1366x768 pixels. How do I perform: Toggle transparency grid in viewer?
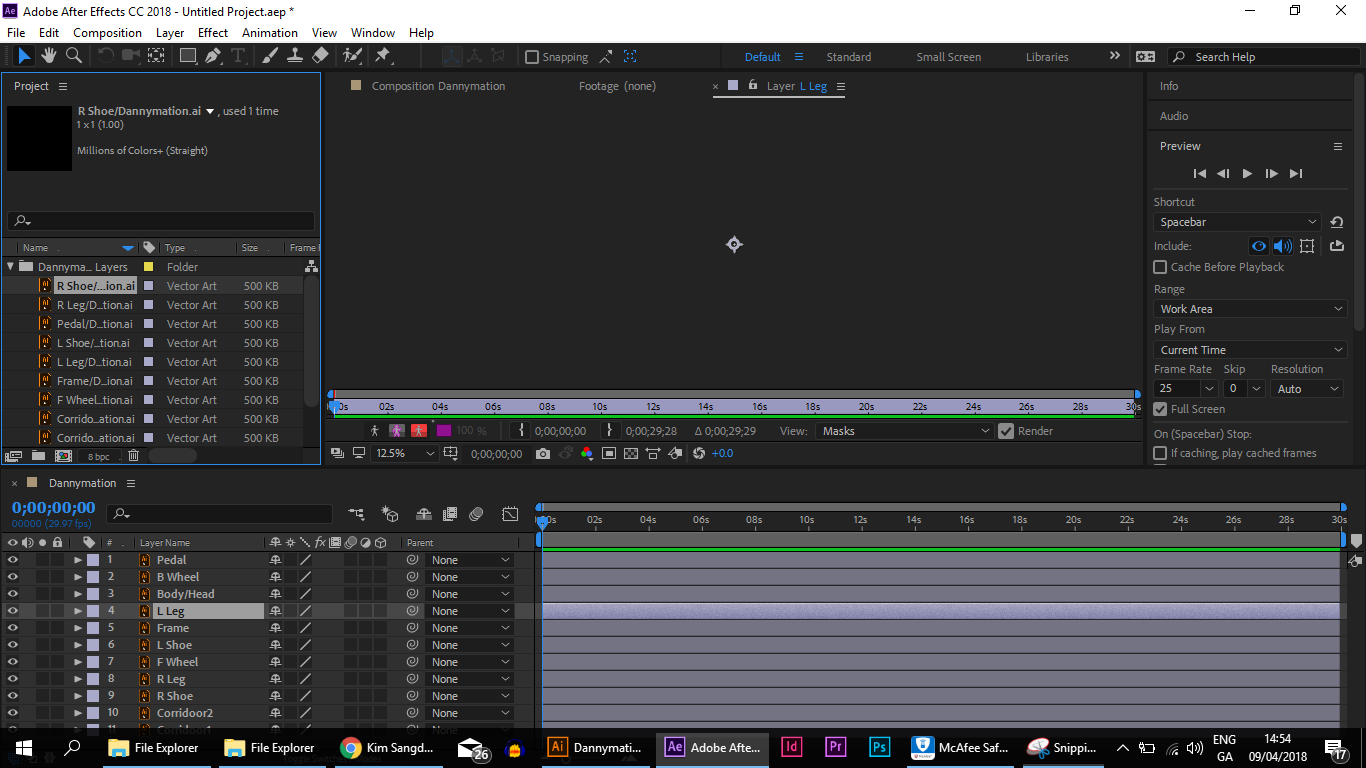pyautogui.click(x=631, y=453)
